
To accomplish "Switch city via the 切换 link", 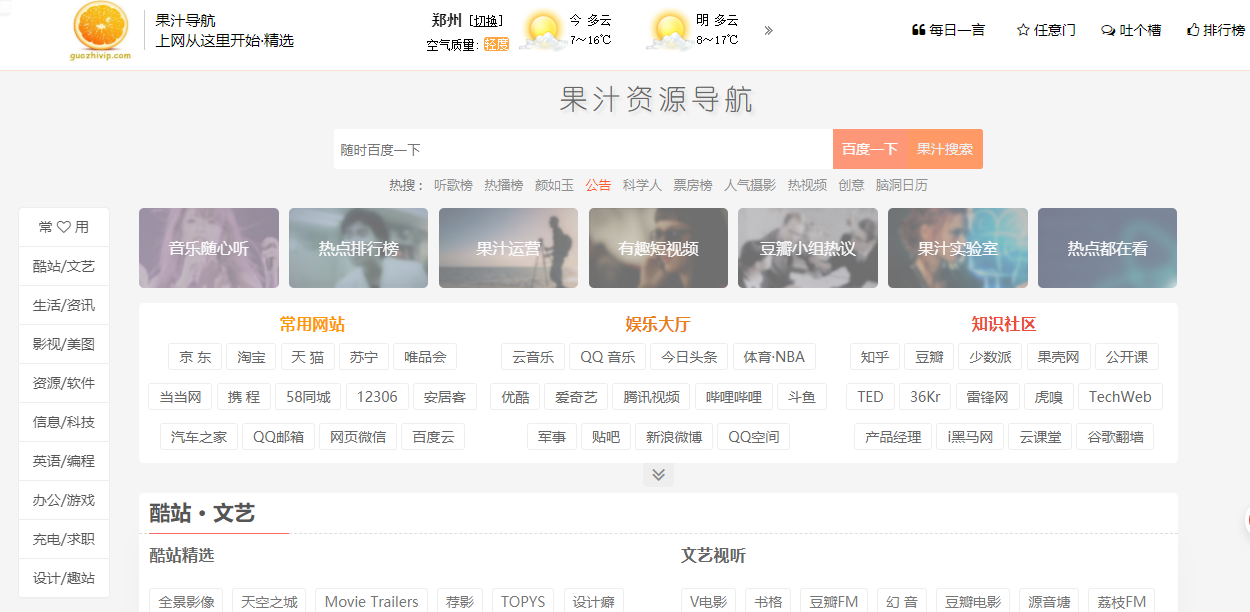I will click(486, 20).
